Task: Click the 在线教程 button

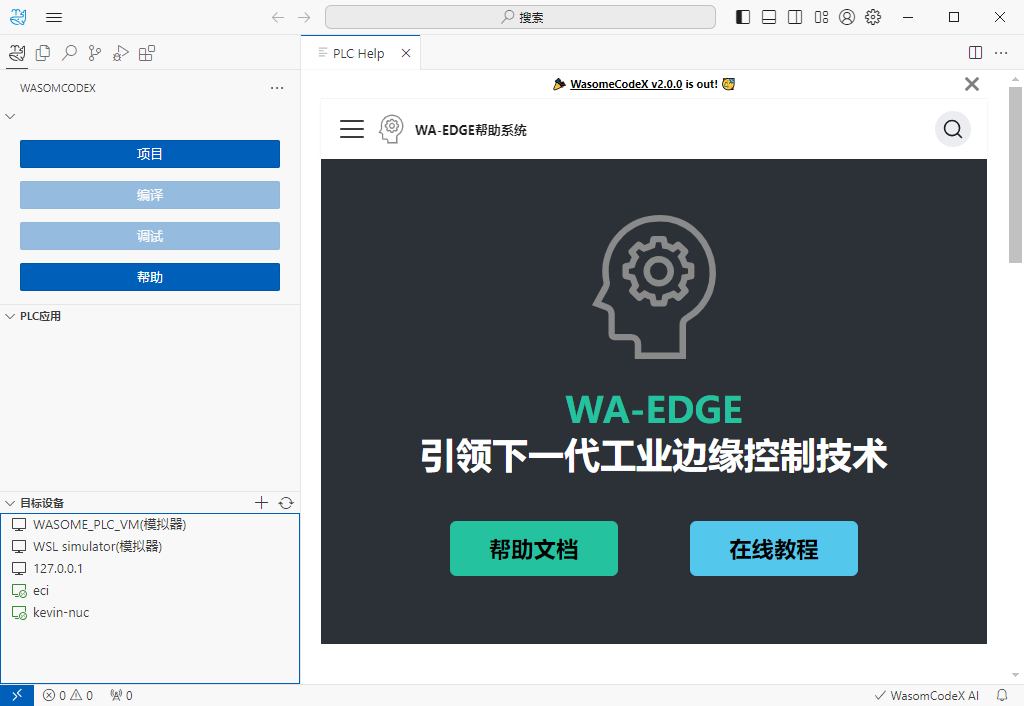Action: point(774,549)
